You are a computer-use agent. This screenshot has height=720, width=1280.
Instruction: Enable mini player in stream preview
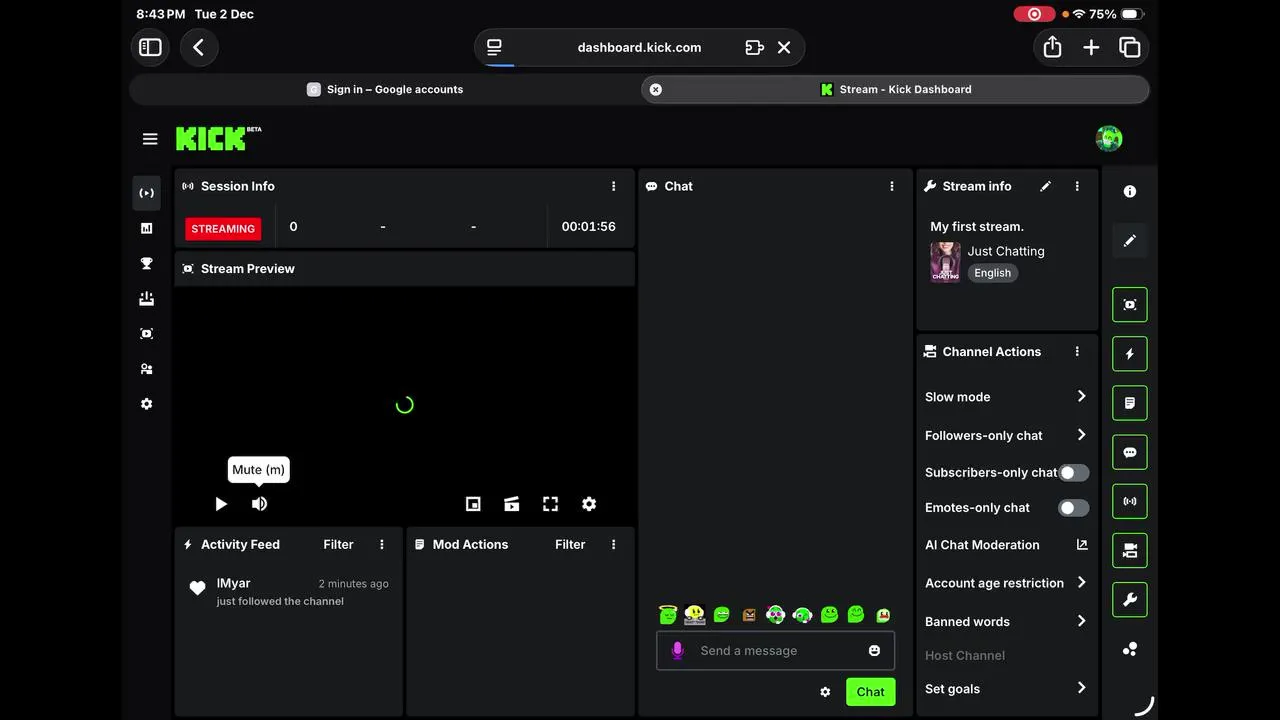pyautogui.click(x=473, y=504)
